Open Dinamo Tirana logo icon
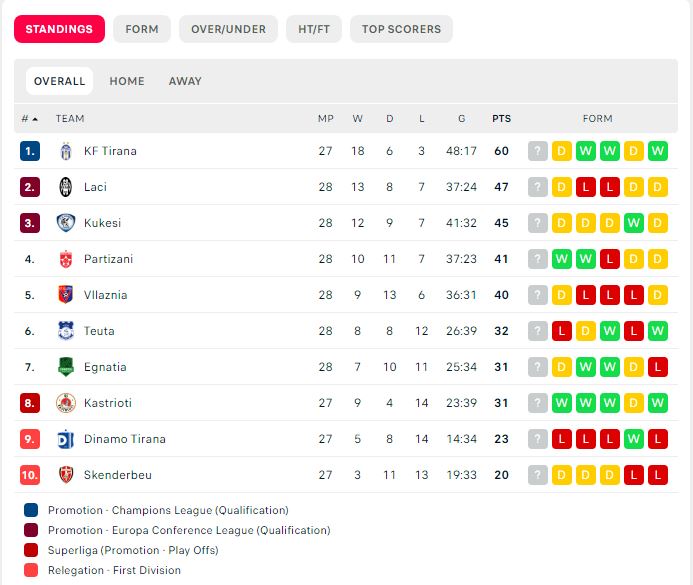 point(66,439)
